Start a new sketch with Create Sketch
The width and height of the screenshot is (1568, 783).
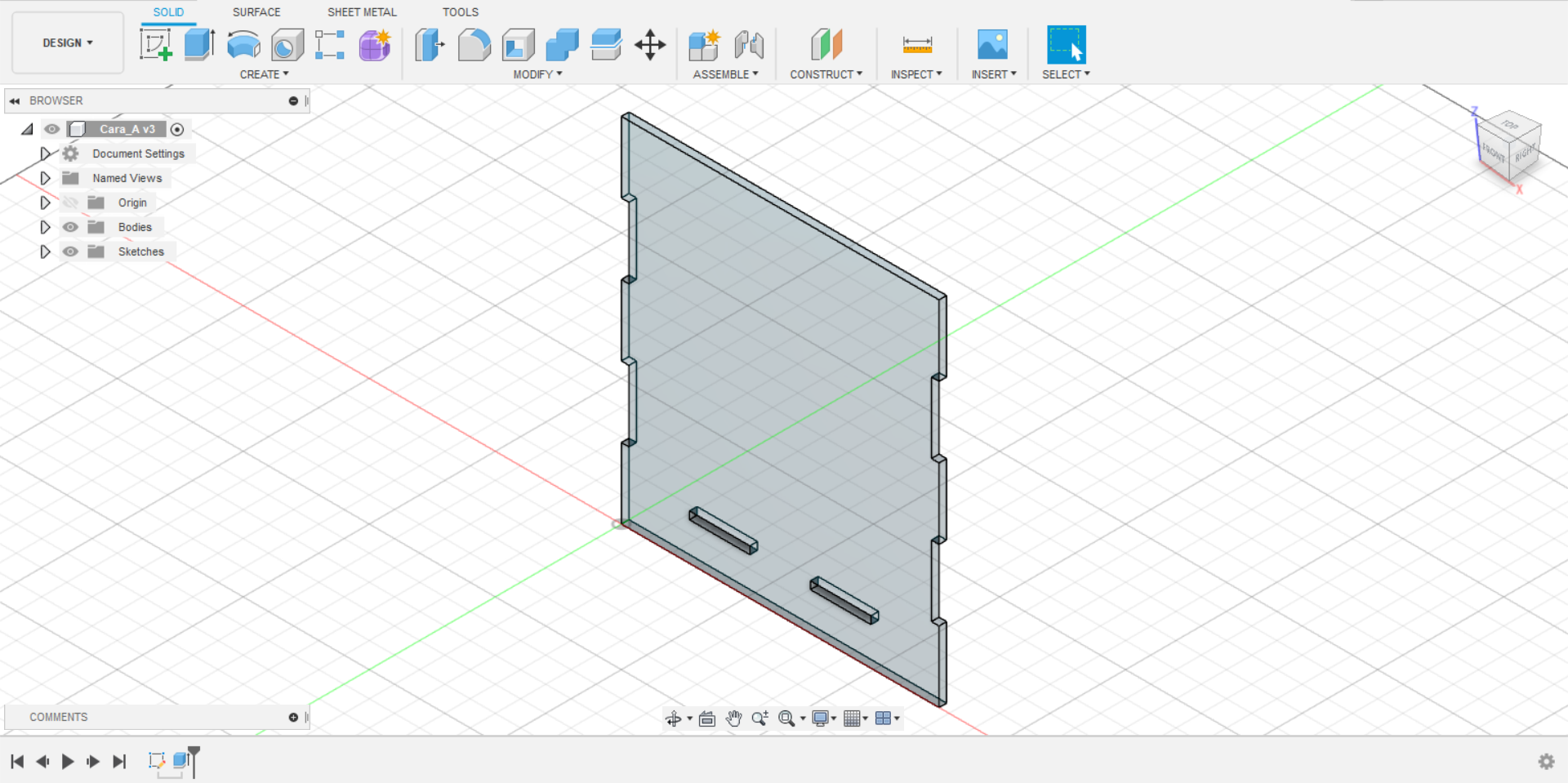tap(156, 44)
